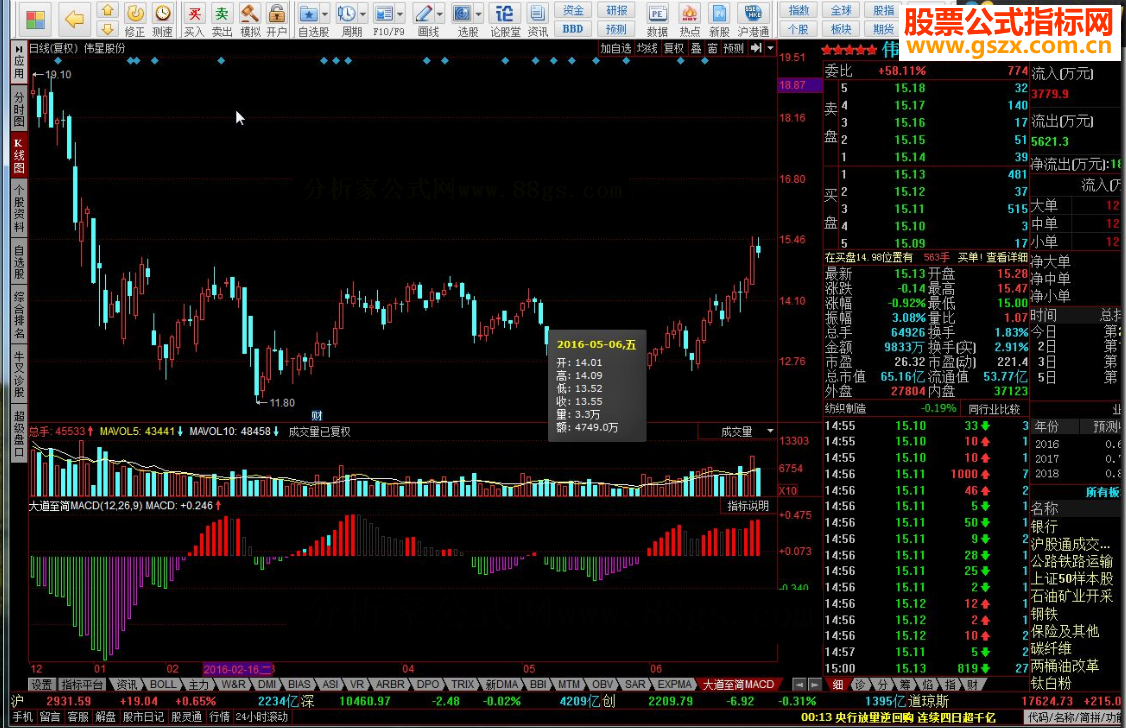Open the 央行放里逆回购 news headline
The image size is (1126, 728).
point(898,717)
